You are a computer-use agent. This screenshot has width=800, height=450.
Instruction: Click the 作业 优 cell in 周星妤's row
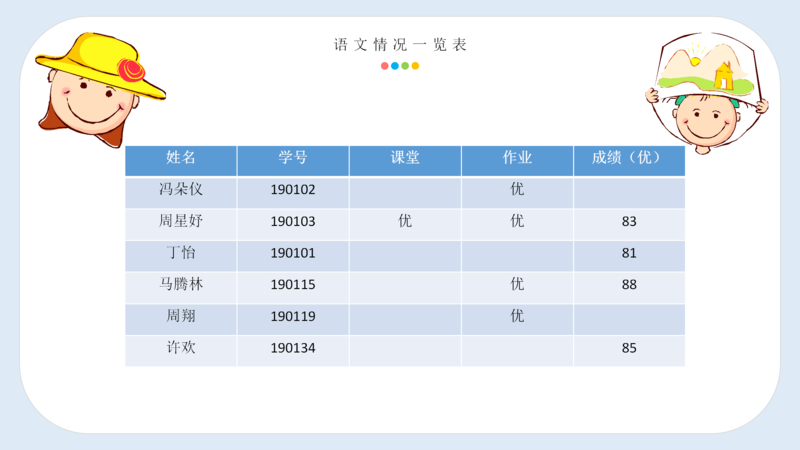click(x=517, y=224)
